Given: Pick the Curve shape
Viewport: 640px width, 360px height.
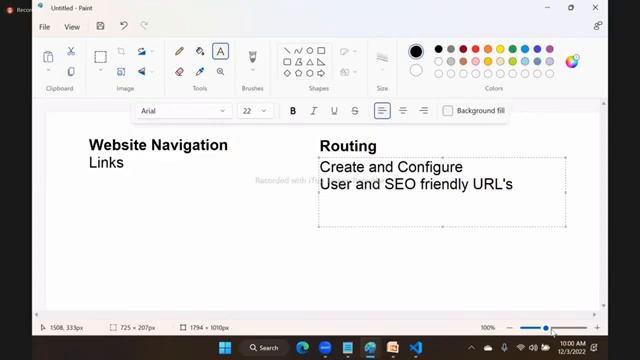Looking at the screenshot, I should pos(298,51).
